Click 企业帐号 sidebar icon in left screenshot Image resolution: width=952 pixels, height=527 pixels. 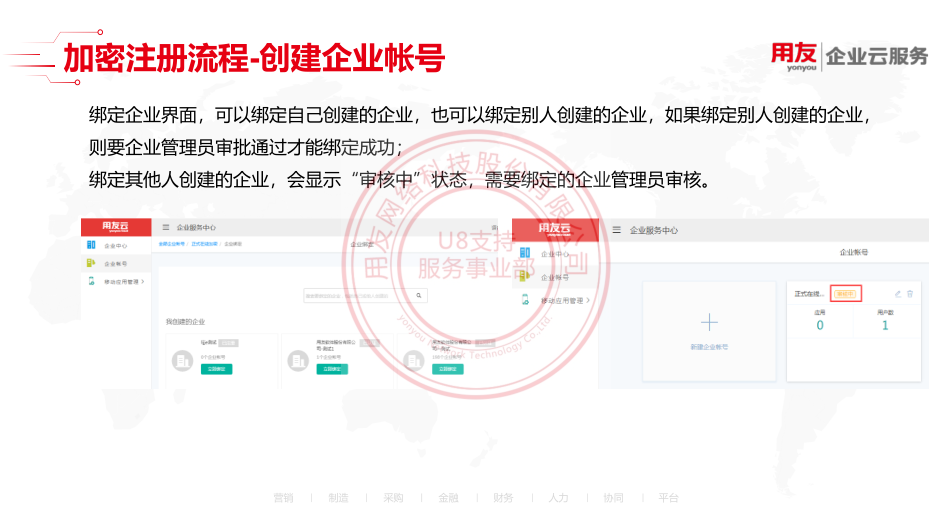91,263
